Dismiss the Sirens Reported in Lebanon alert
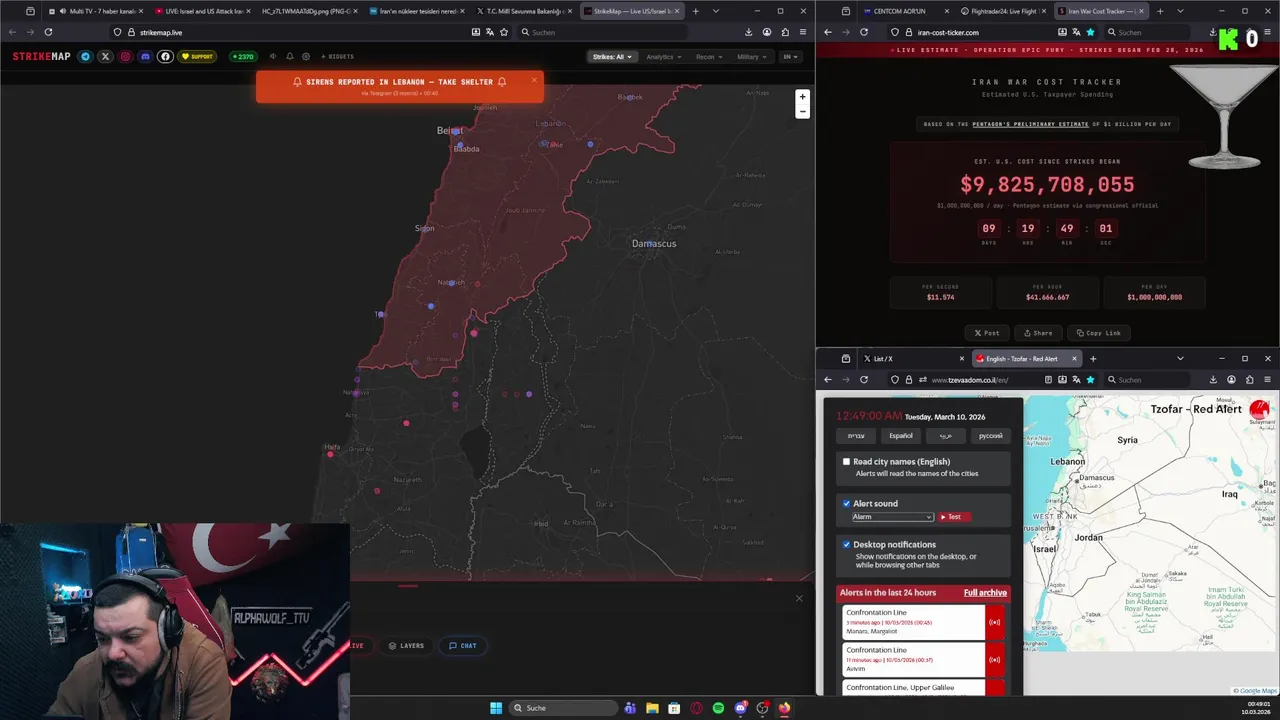Viewport: 1280px width, 720px height. 534,80
